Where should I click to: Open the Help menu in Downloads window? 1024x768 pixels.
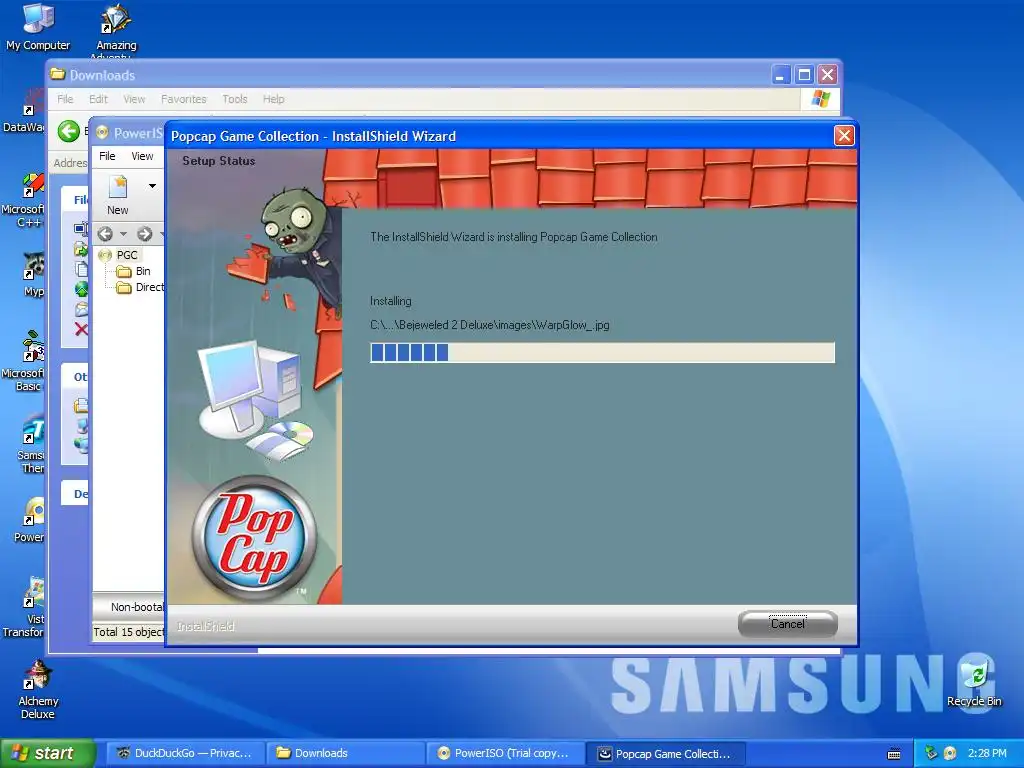tap(274, 99)
